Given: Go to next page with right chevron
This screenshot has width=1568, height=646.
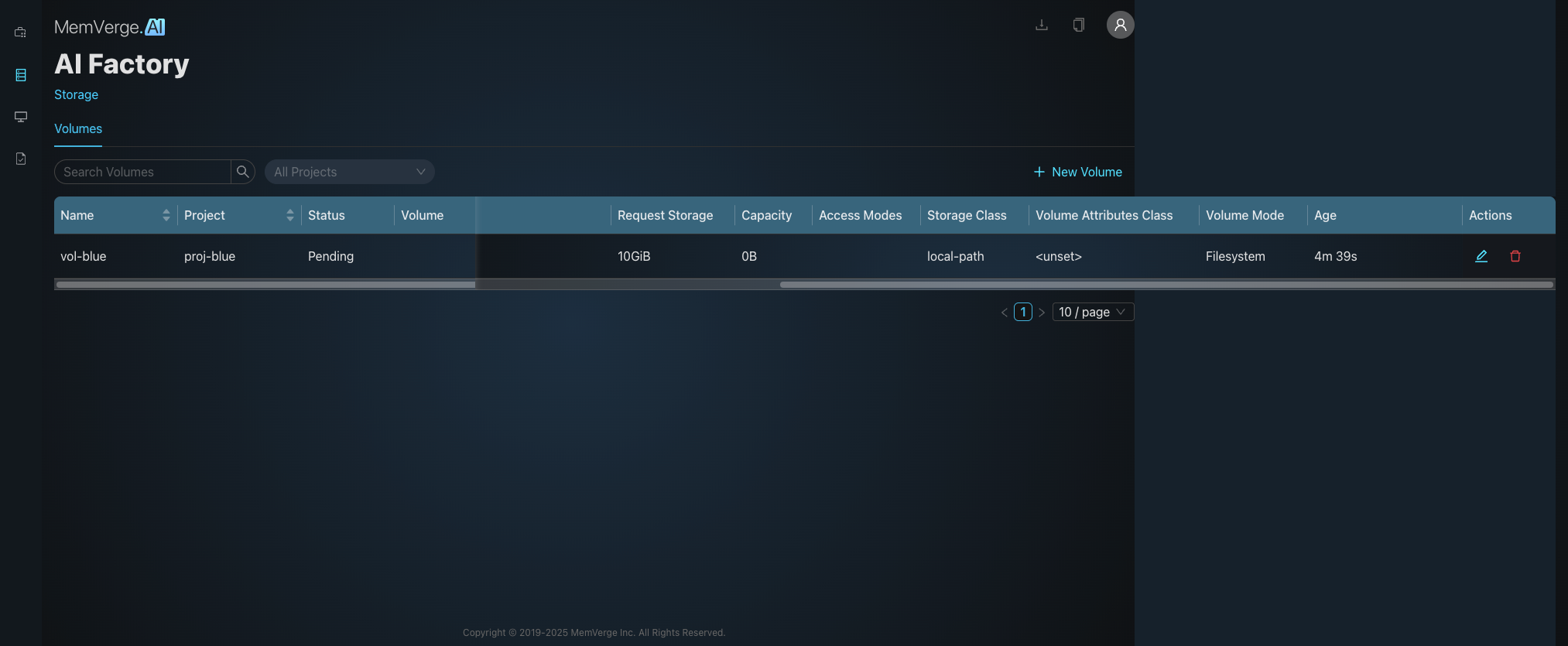Looking at the screenshot, I should [x=1042, y=313].
